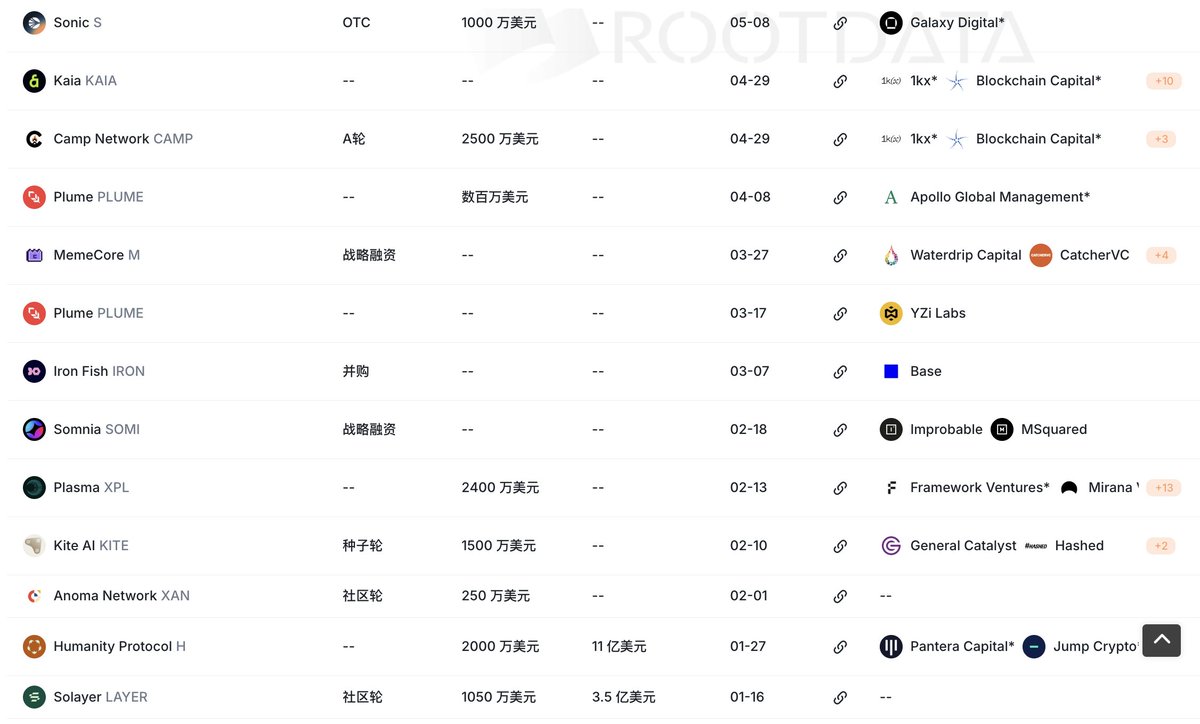Click the Jump Crypto logo icon

(1034, 647)
